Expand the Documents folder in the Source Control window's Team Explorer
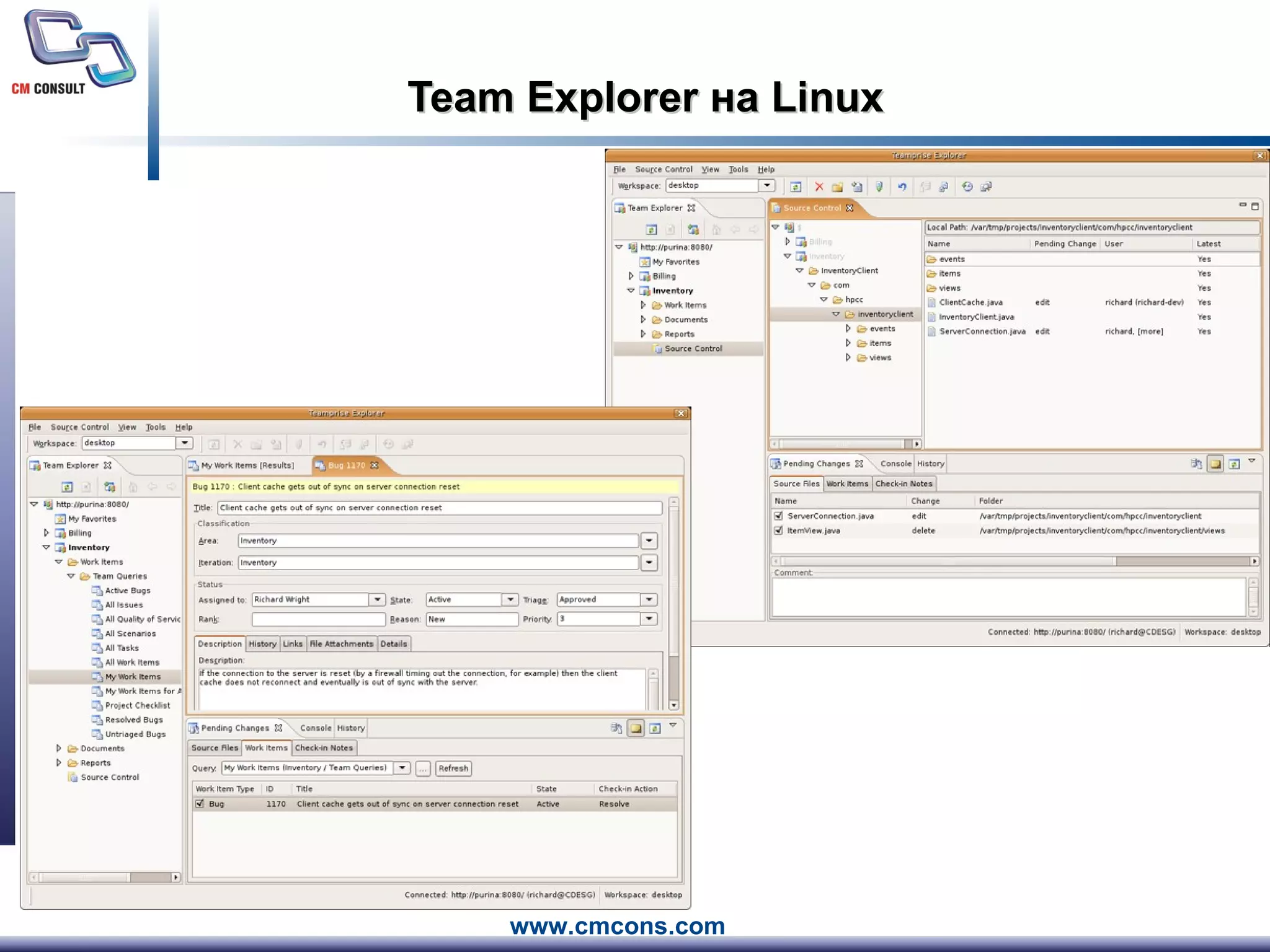1270x952 pixels. pos(643,320)
